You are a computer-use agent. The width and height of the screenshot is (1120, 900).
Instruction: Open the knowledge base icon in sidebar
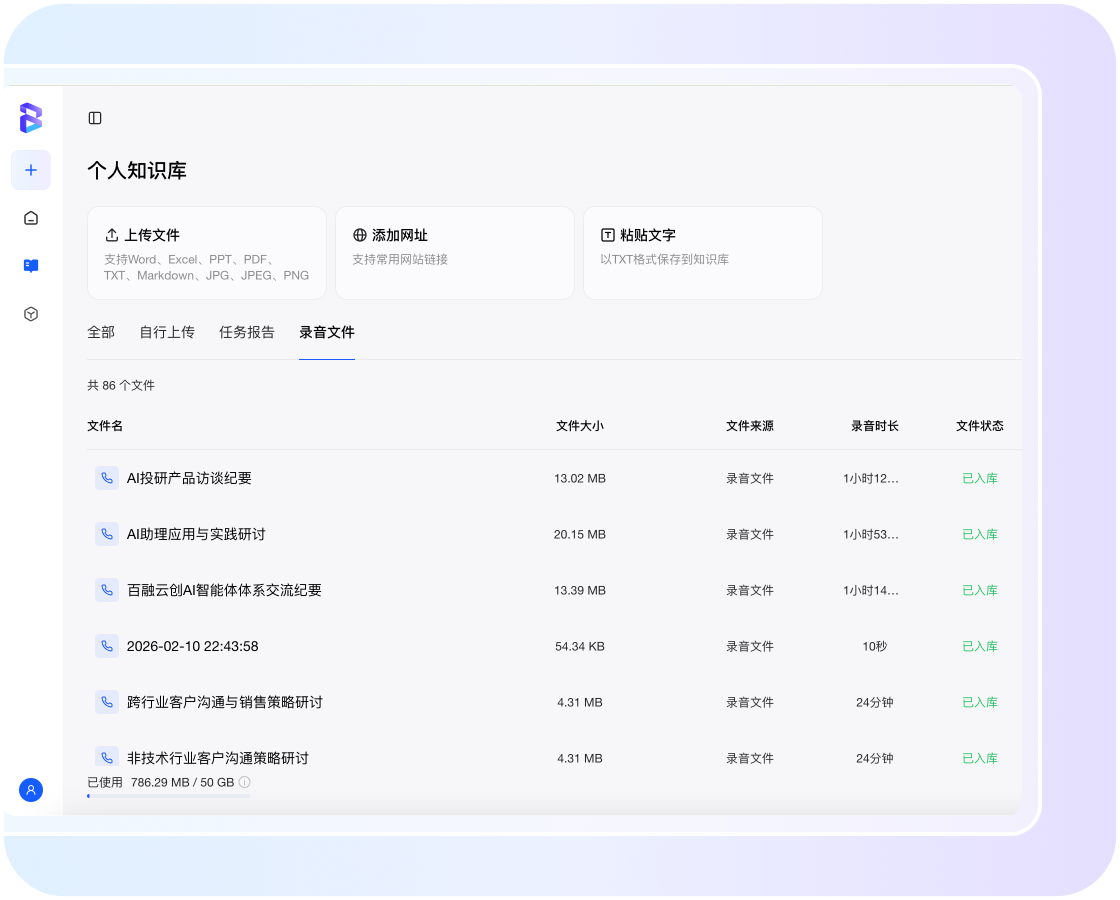[31, 266]
